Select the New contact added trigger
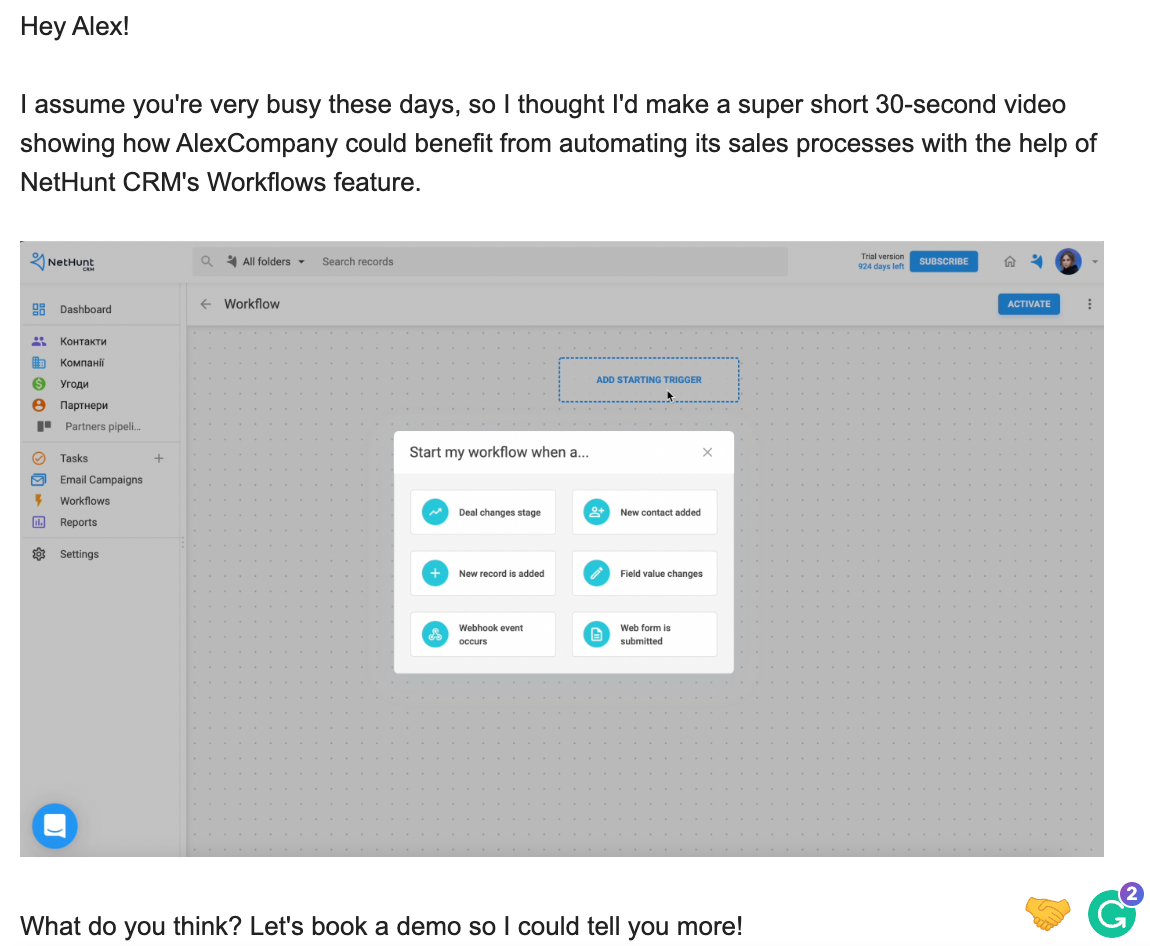This screenshot has width=1150, height=946. click(644, 512)
